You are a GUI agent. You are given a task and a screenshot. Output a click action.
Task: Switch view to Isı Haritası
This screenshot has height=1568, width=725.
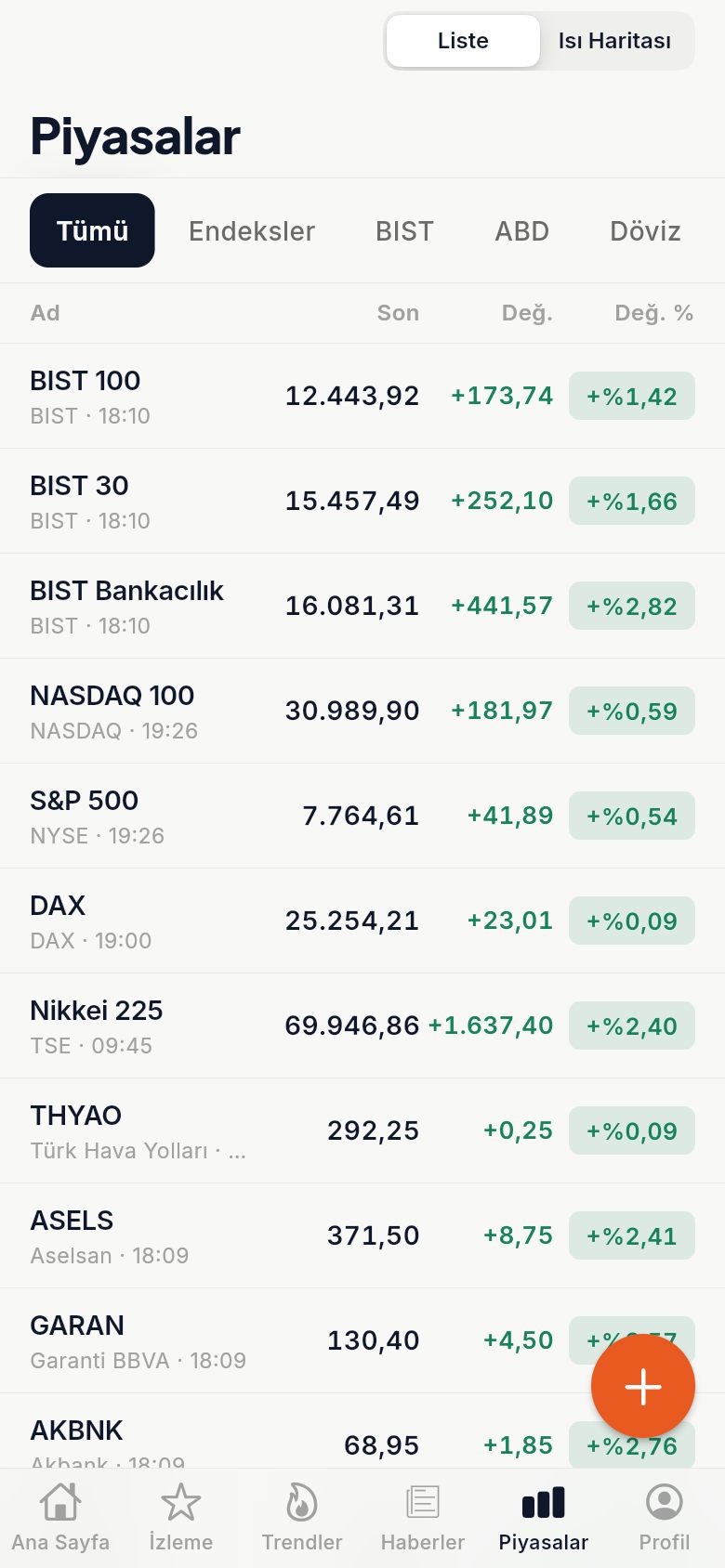point(614,41)
